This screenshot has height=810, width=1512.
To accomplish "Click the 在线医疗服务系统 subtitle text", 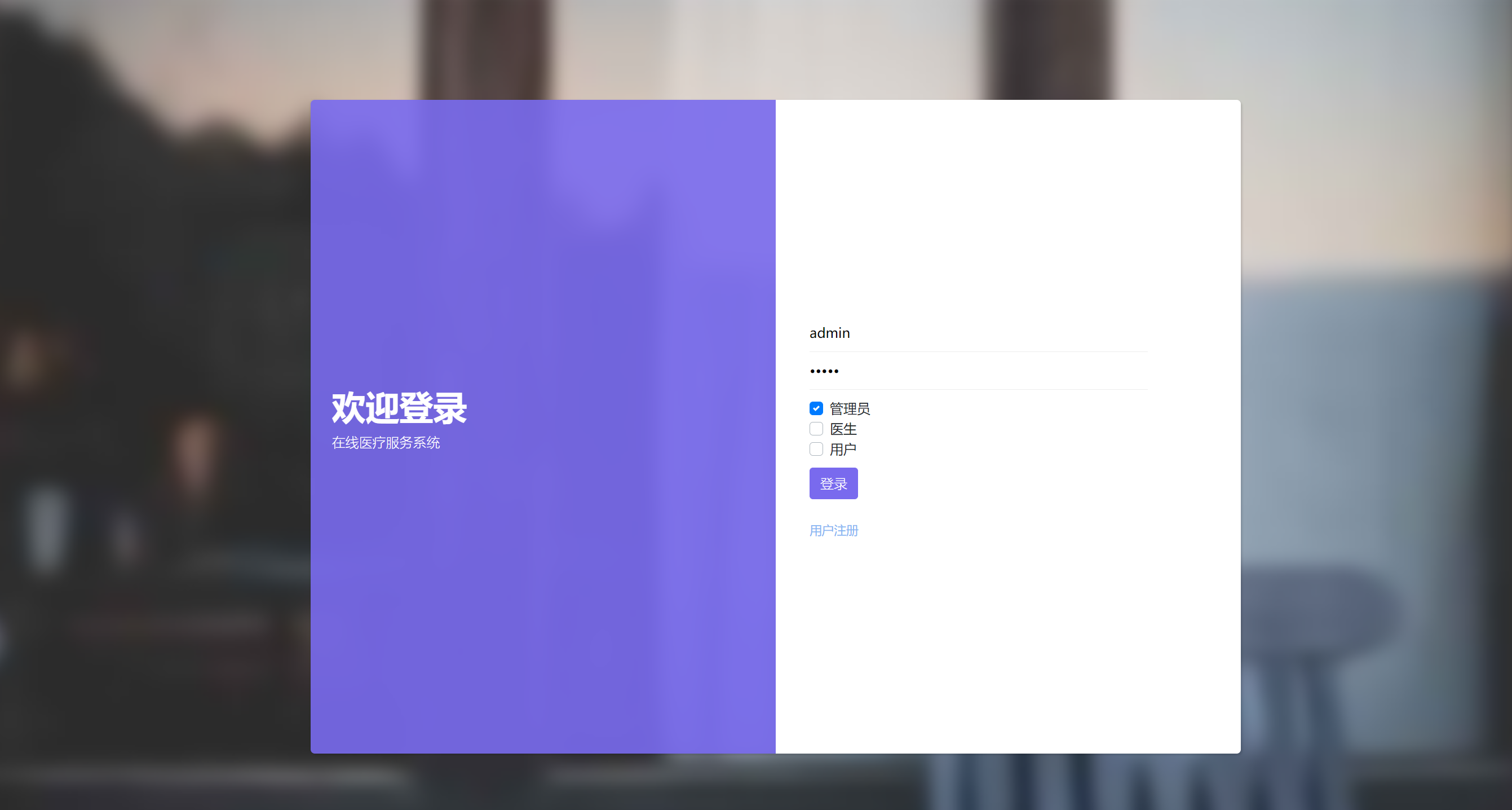I will pos(386,443).
